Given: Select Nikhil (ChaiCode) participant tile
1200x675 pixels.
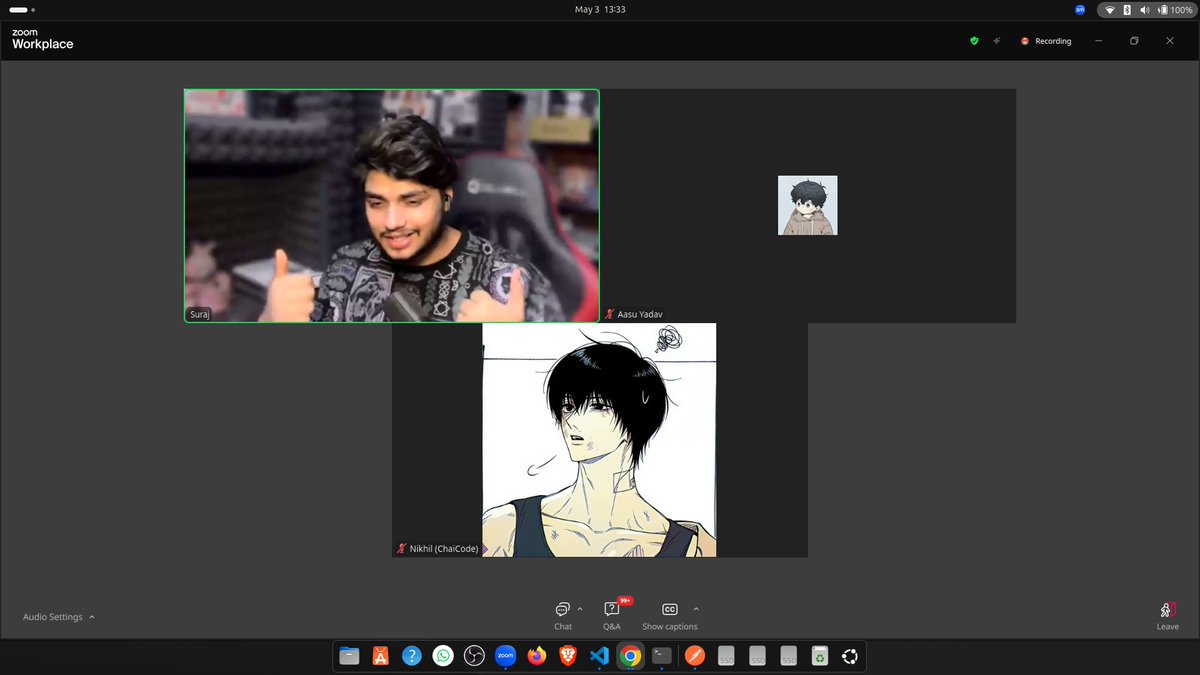Looking at the screenshot, I should click(600, 440).
